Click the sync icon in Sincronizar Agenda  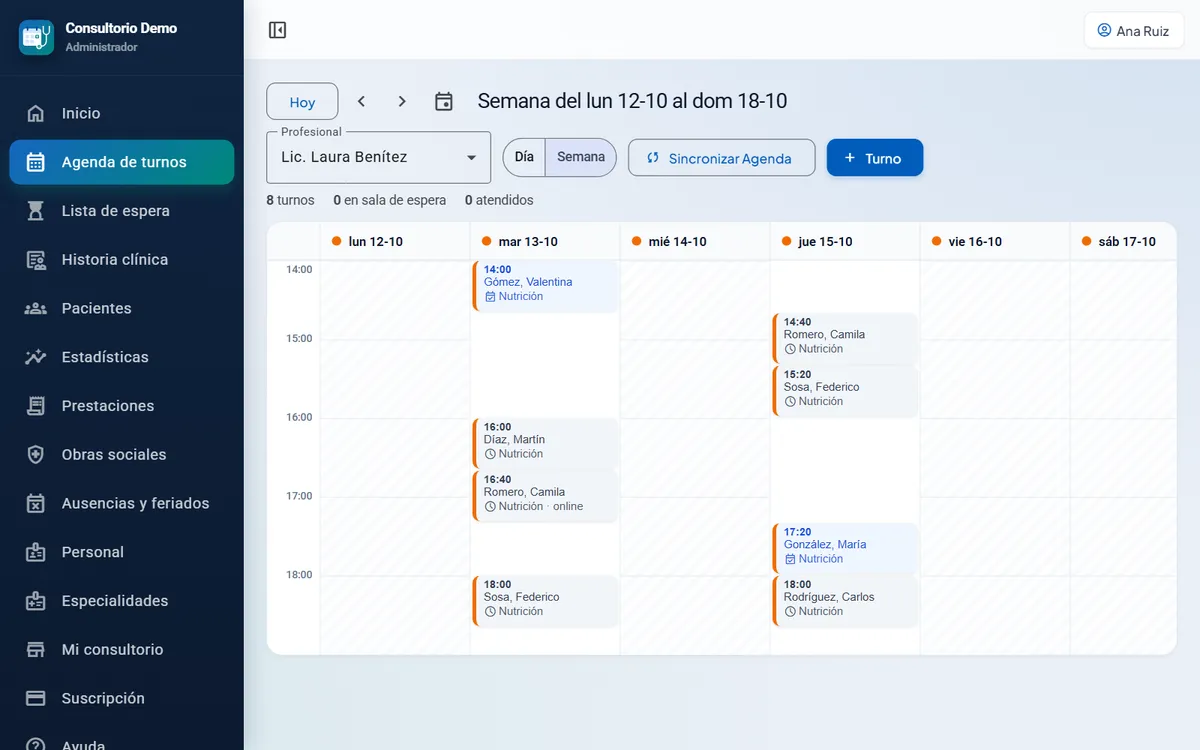coord(653,158)
